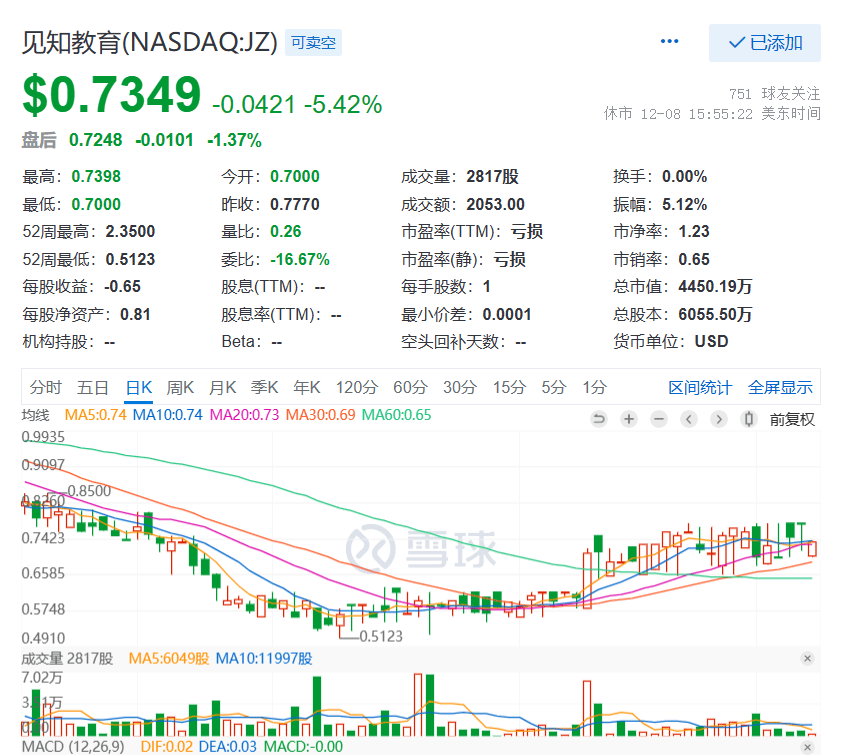The height and width of the screenshot is (755, 860).
Task: Switch to the 五日 chart tab
Action: pyautogui.click(x=93, y=388)
